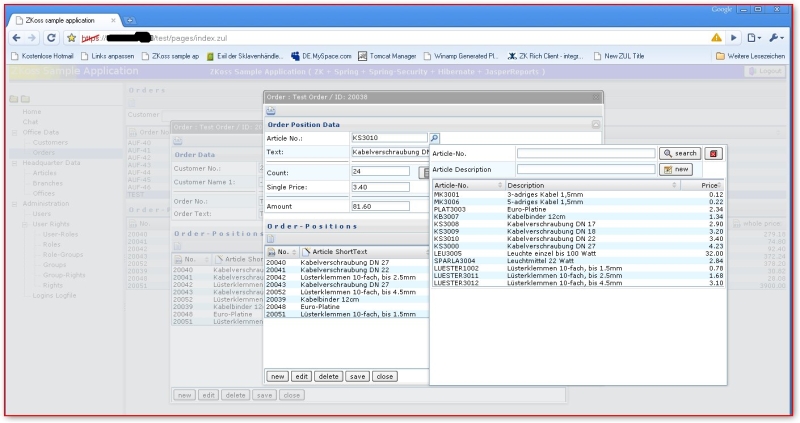Viewport: 800px width, 423px height.
Task: Click the document icon under Order-Positions heading
Action: coord(271,239)
